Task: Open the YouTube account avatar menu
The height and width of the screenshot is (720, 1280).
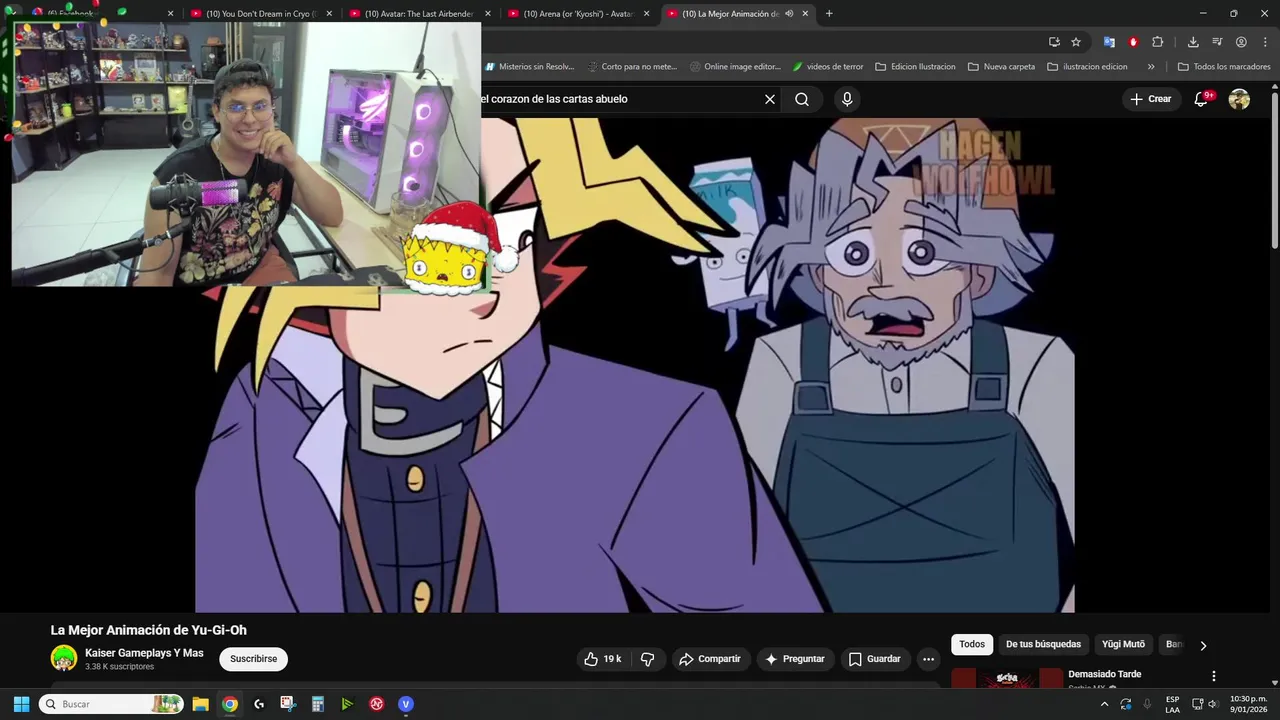Action: pos(1239,99)
